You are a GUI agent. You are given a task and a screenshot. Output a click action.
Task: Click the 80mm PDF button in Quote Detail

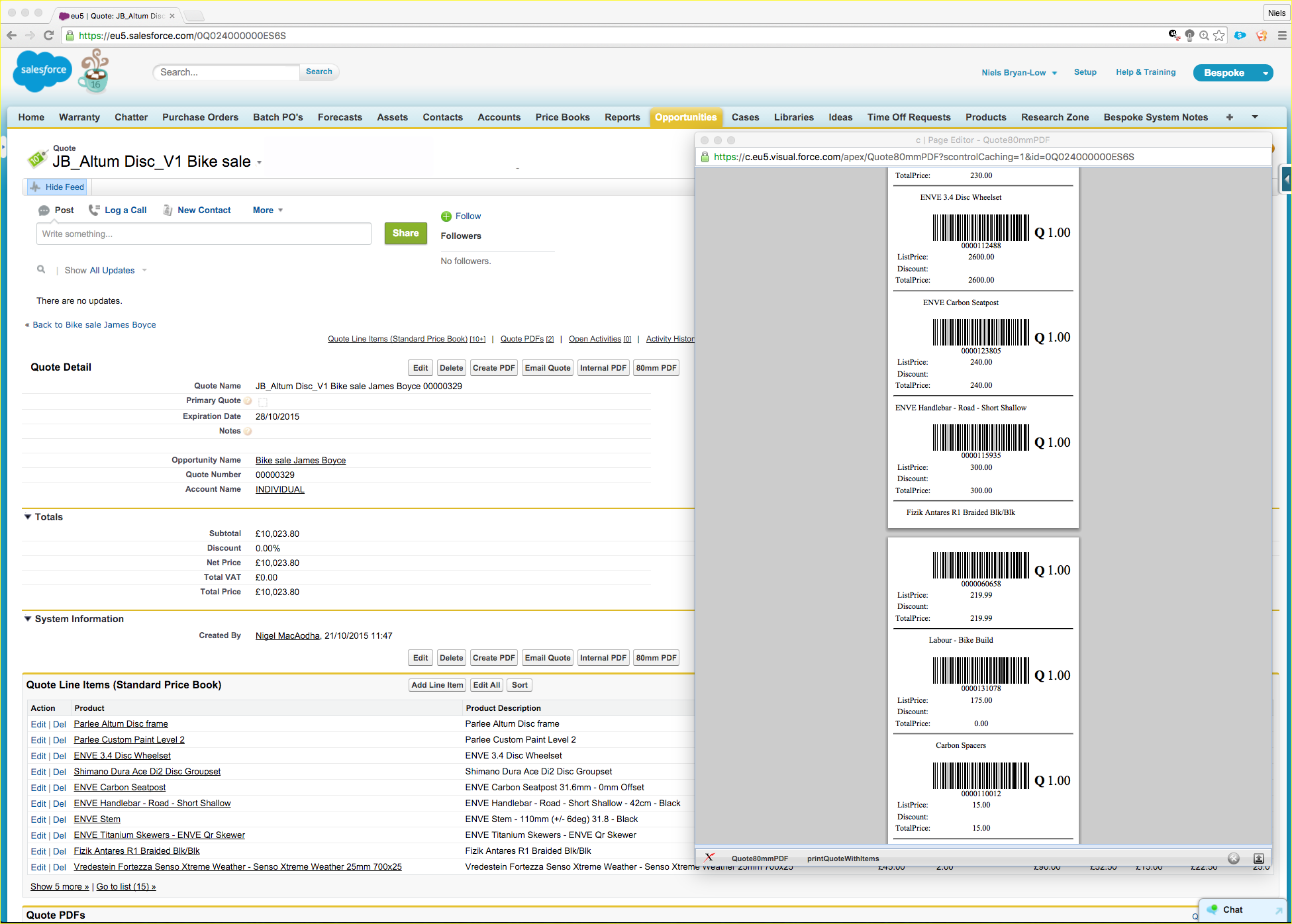[x=656, y=368]
